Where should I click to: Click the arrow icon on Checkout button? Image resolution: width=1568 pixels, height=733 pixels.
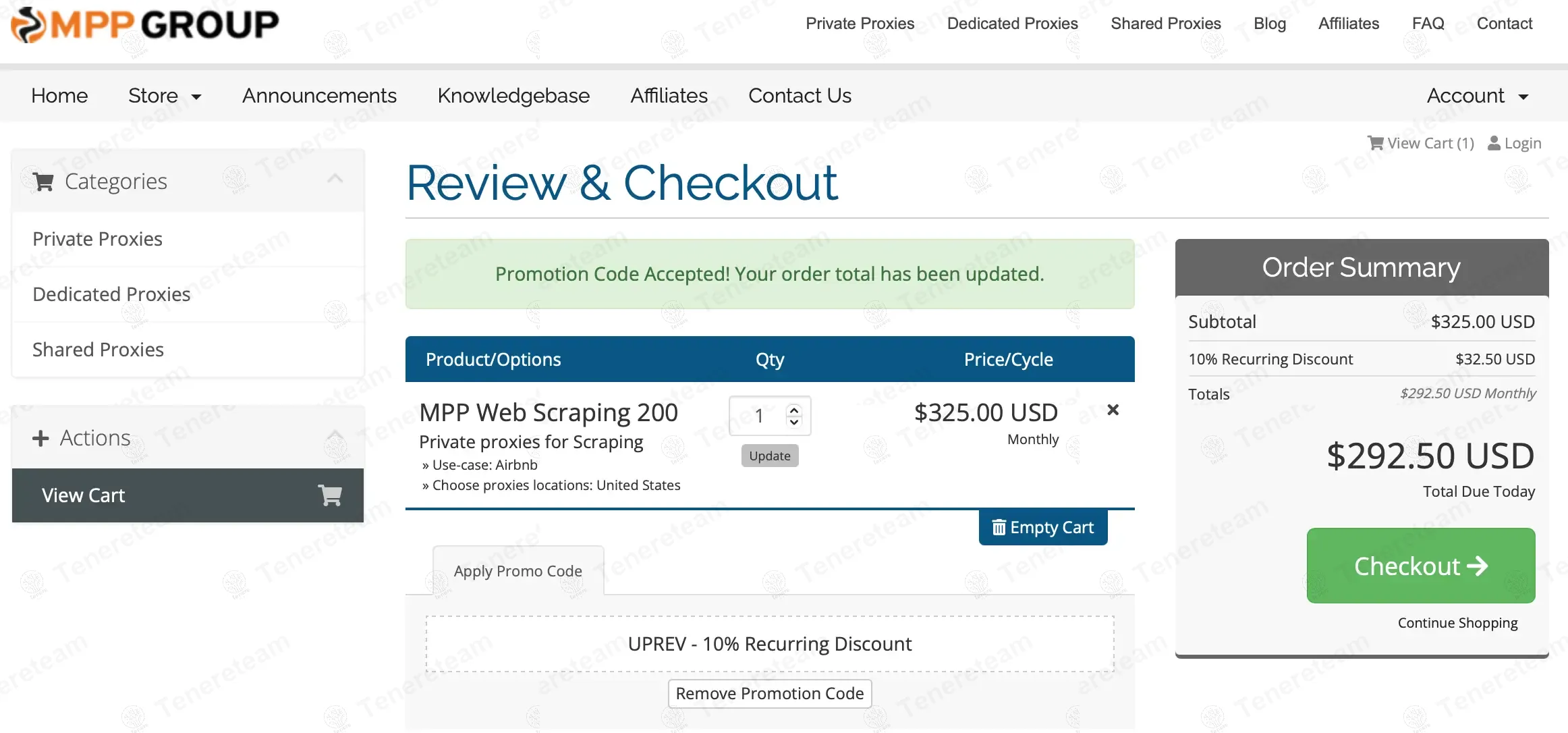1478,566
